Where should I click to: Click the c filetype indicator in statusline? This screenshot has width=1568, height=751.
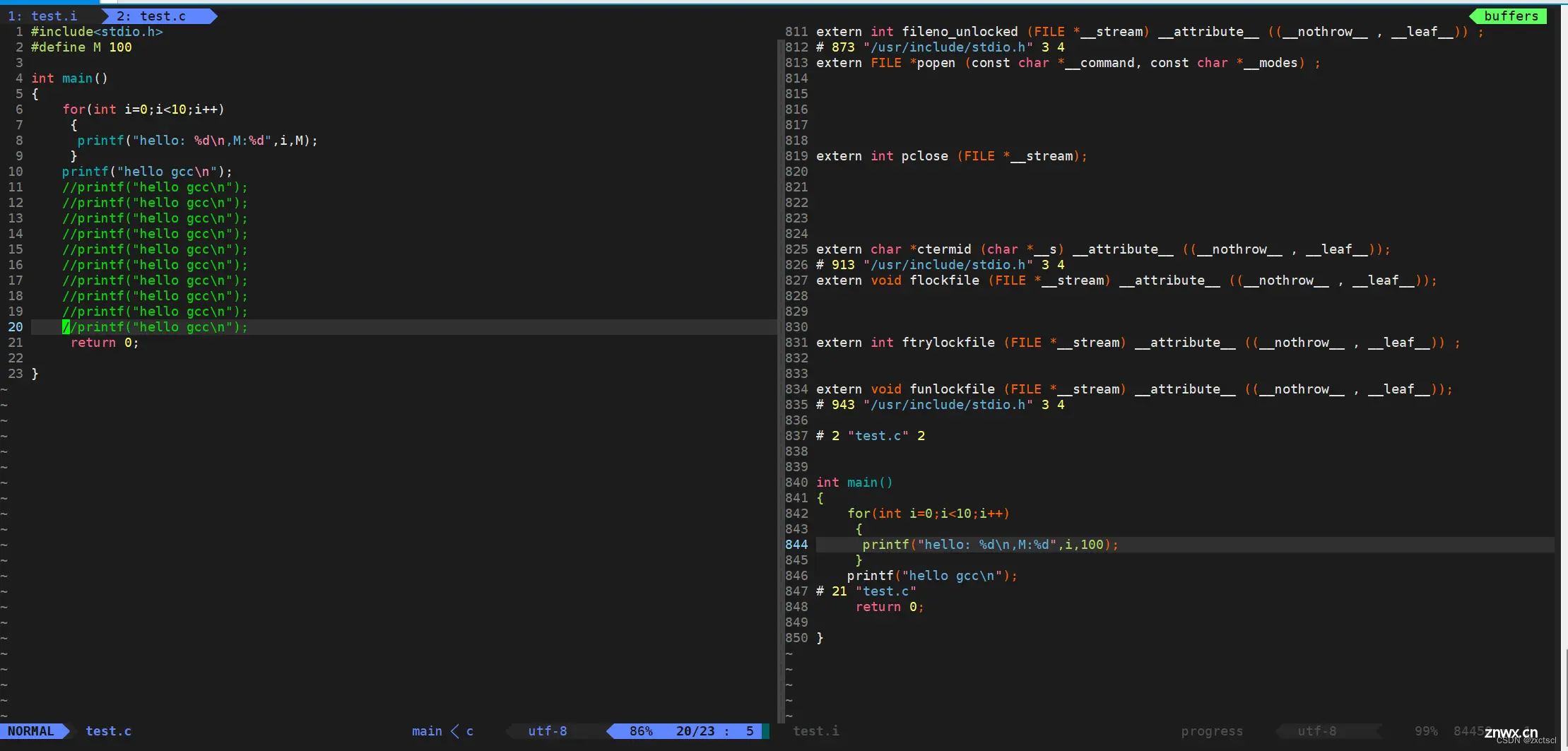point(470,731)
